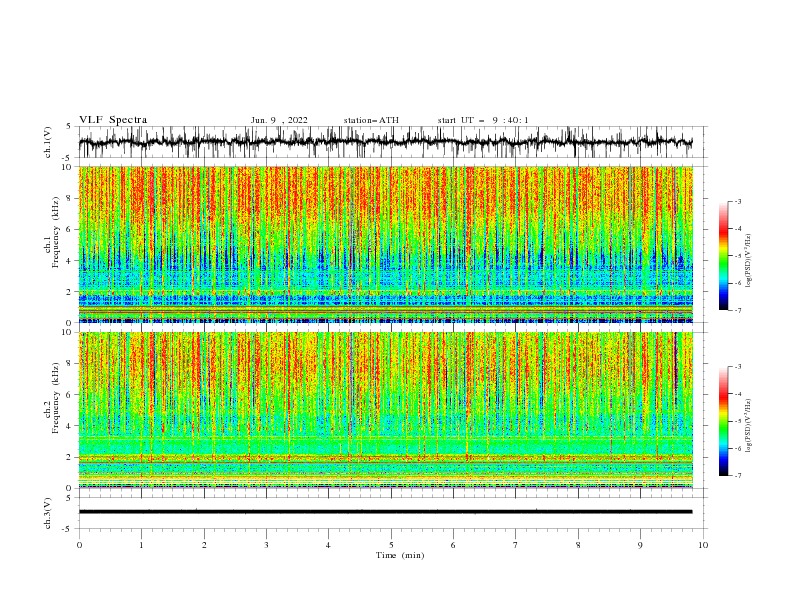This screenshot has width=792, height=612.
Task: Click the ch.2 spectrogram color scale bar
Action: [x=723, y=421]
